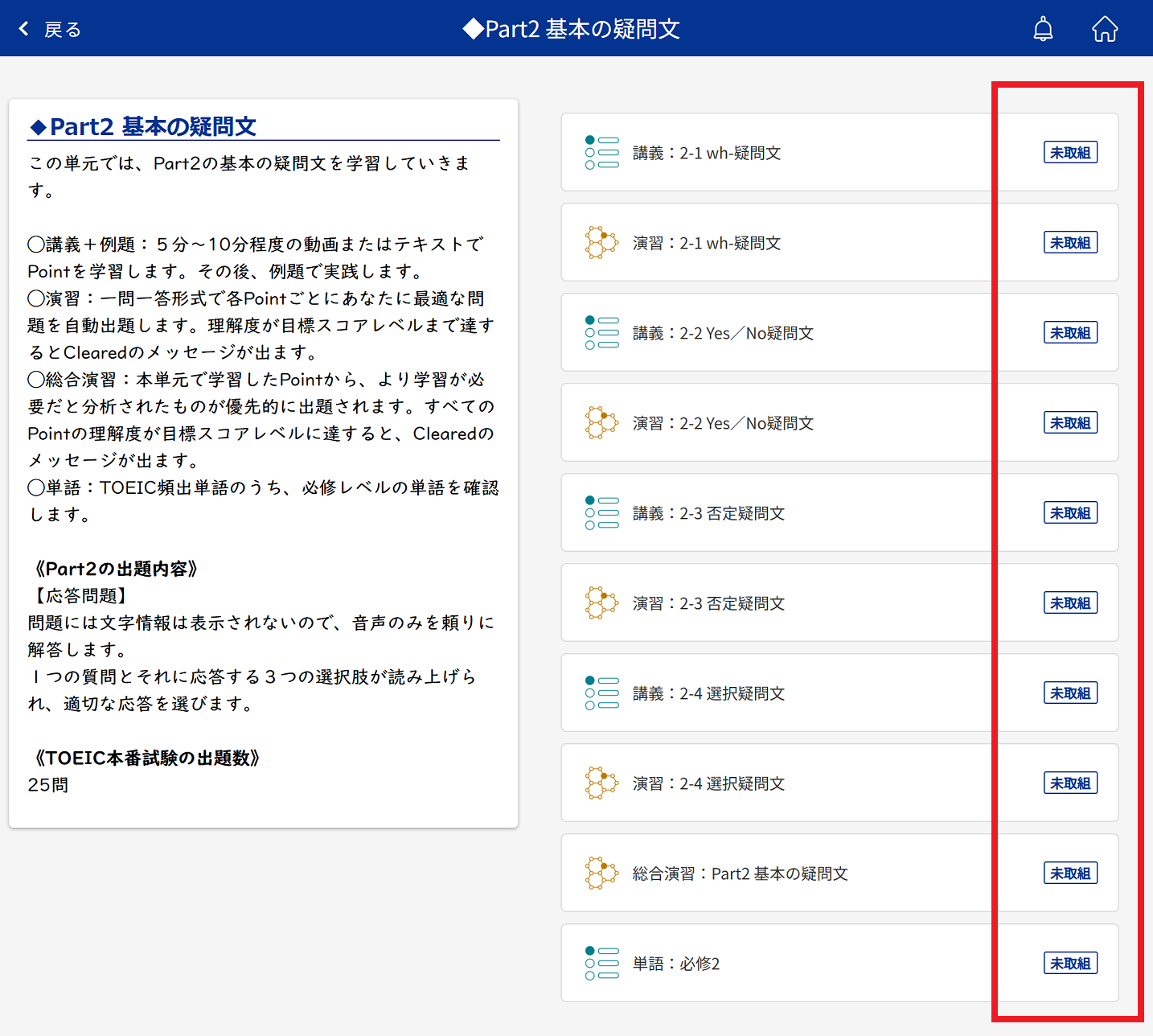
Task: Click hexagon icon beside 総合演習 Part2
Action: pos(601,874)
